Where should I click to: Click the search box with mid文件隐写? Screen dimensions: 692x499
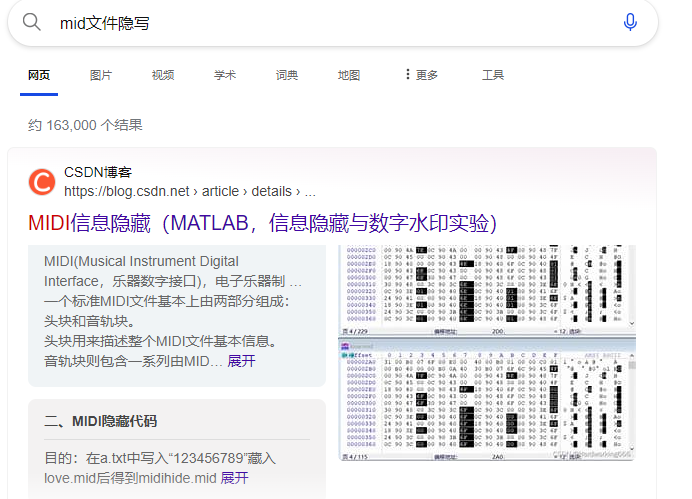333,22
